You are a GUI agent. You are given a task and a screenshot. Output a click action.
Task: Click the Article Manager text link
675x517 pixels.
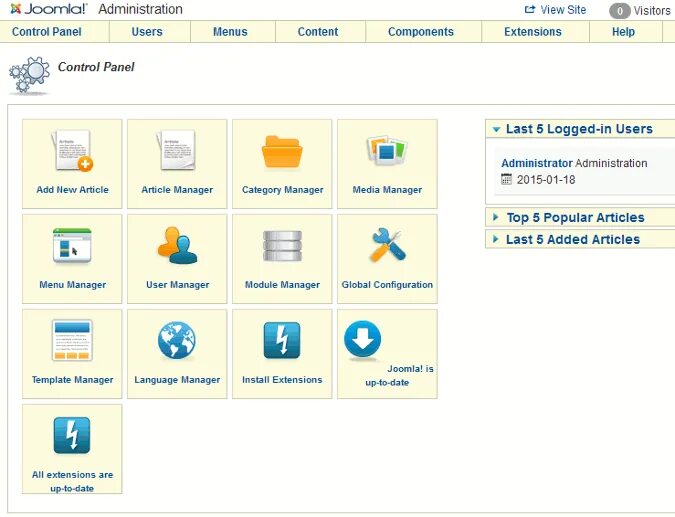pos(177,190)
